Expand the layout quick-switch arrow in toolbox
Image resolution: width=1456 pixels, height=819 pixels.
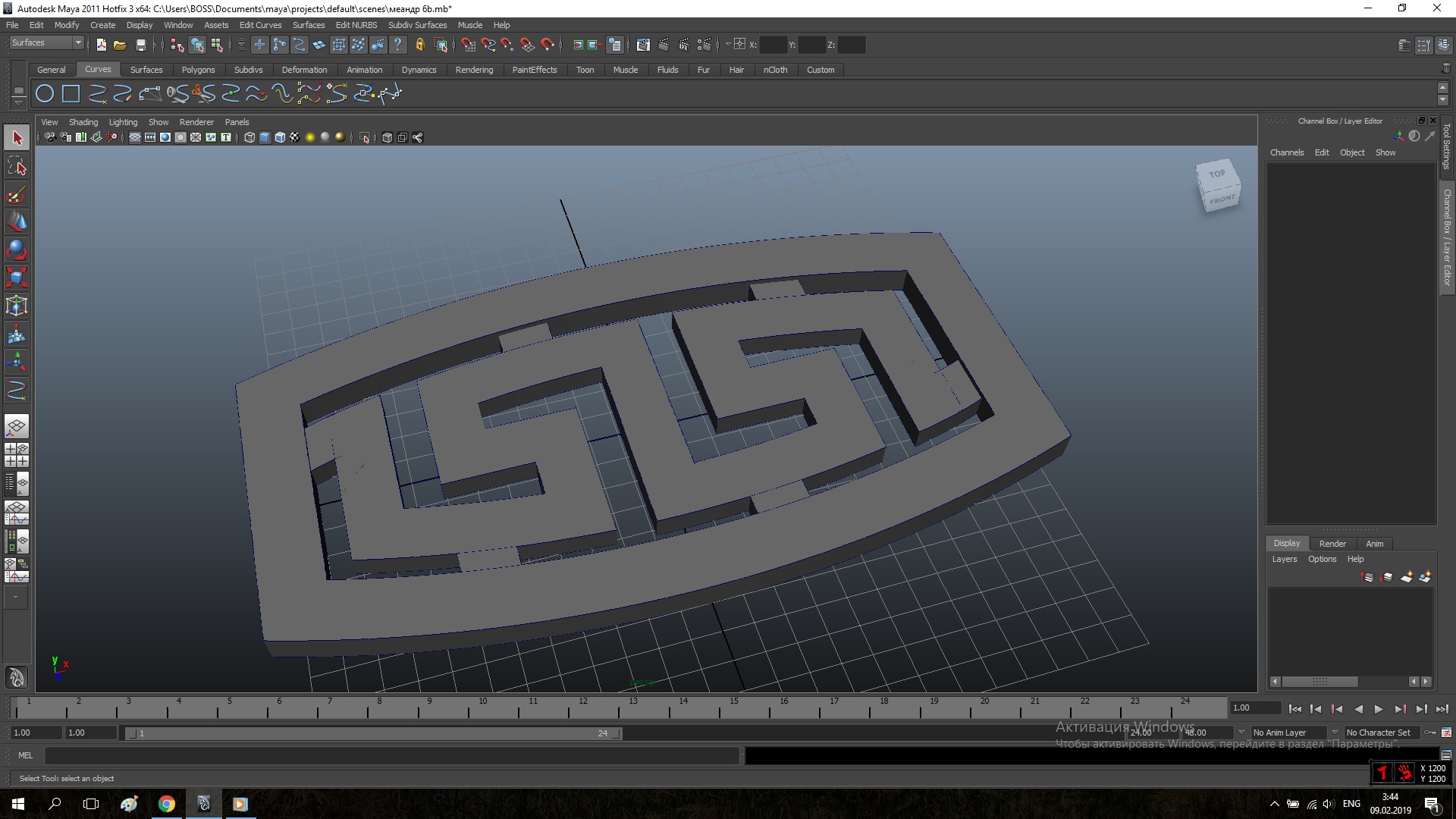point(16,598)
